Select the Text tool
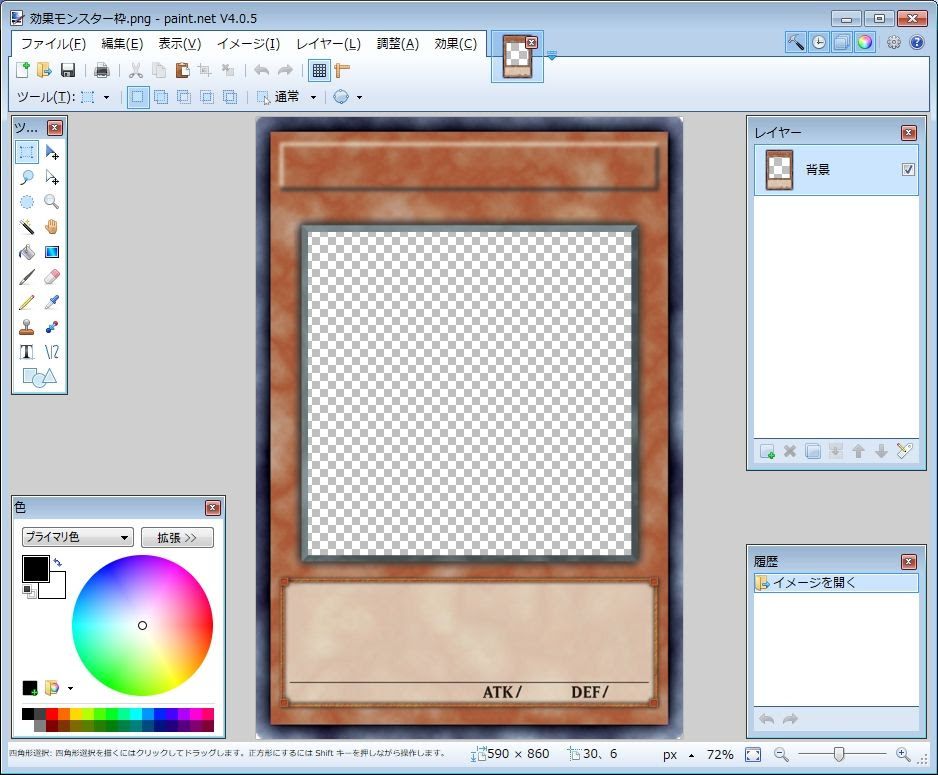This screenshot has width=938, height=775. [26, 352]
